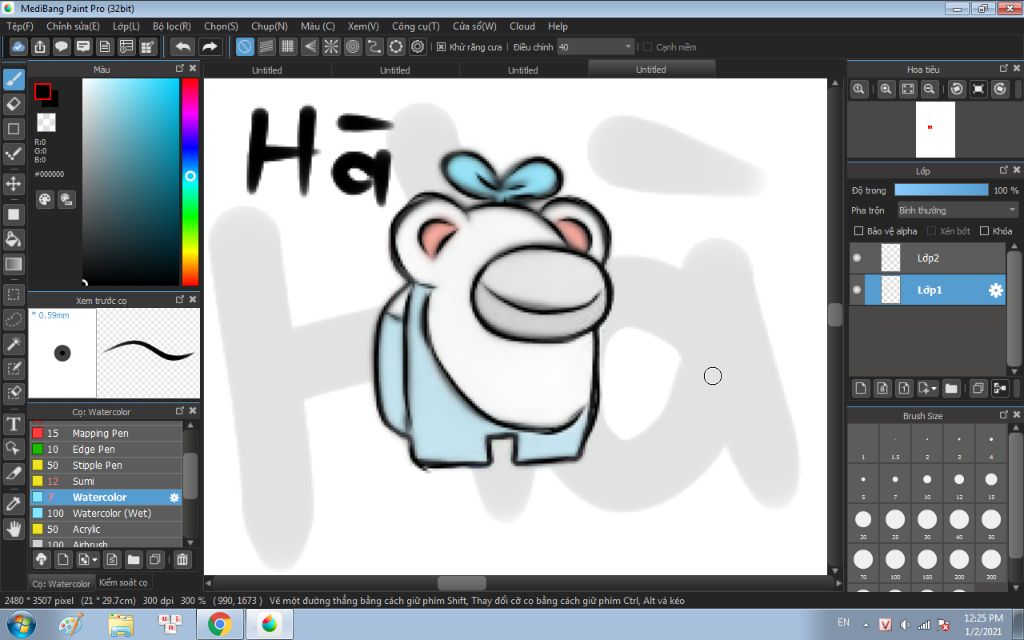
Task: Toggle the Xén bớt clipping checkbox
Action: tap(932, 231)
